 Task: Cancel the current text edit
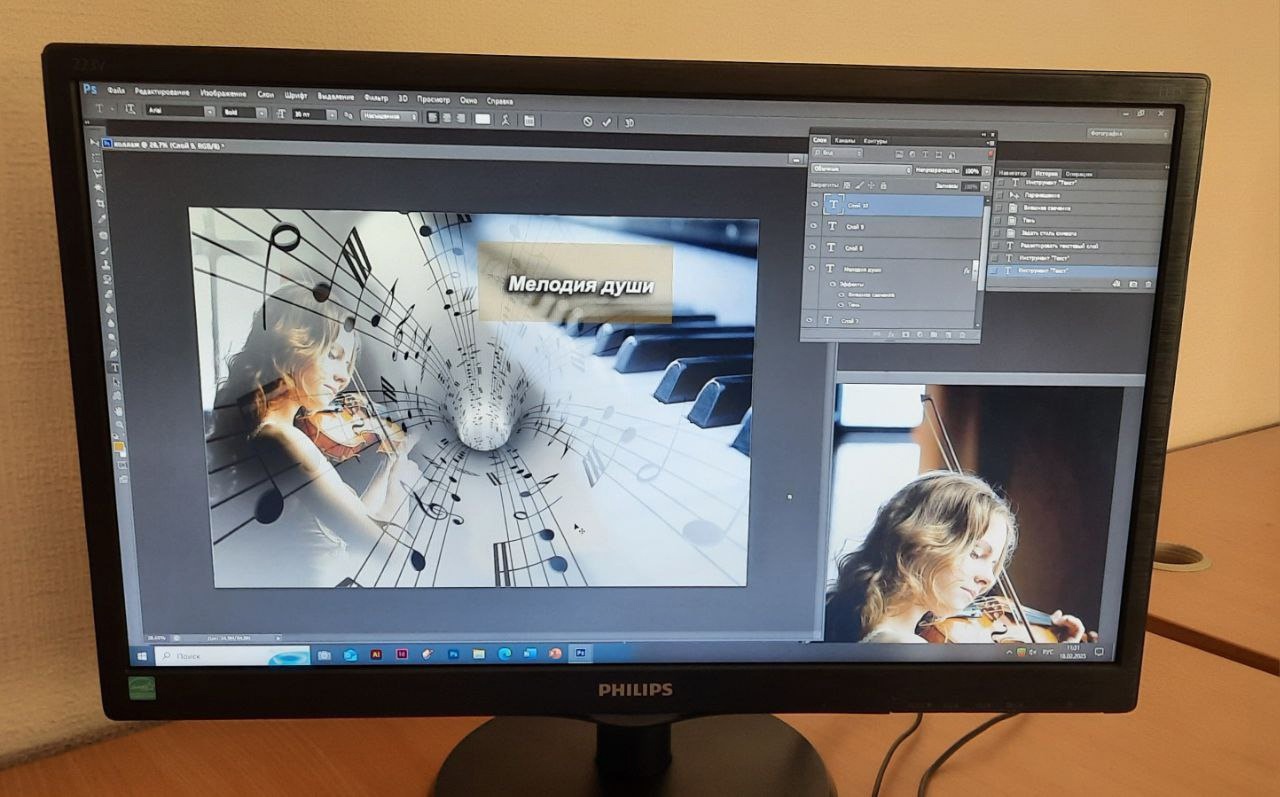coord(587,122)
